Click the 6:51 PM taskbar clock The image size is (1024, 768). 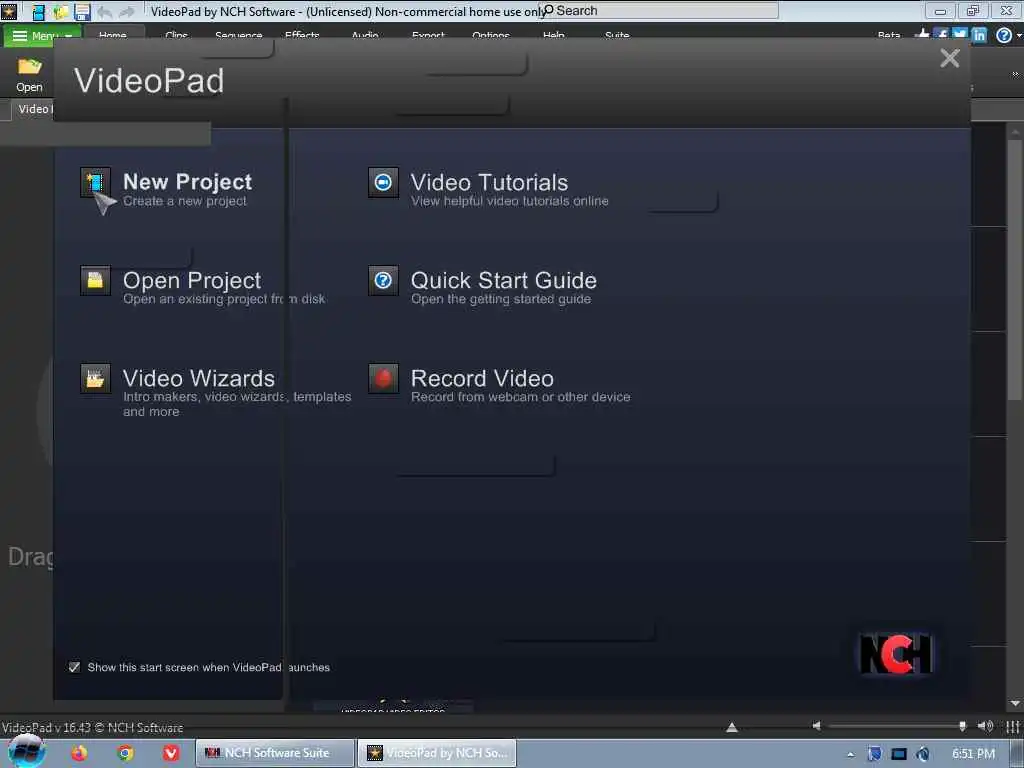click(x=973, y=754)
